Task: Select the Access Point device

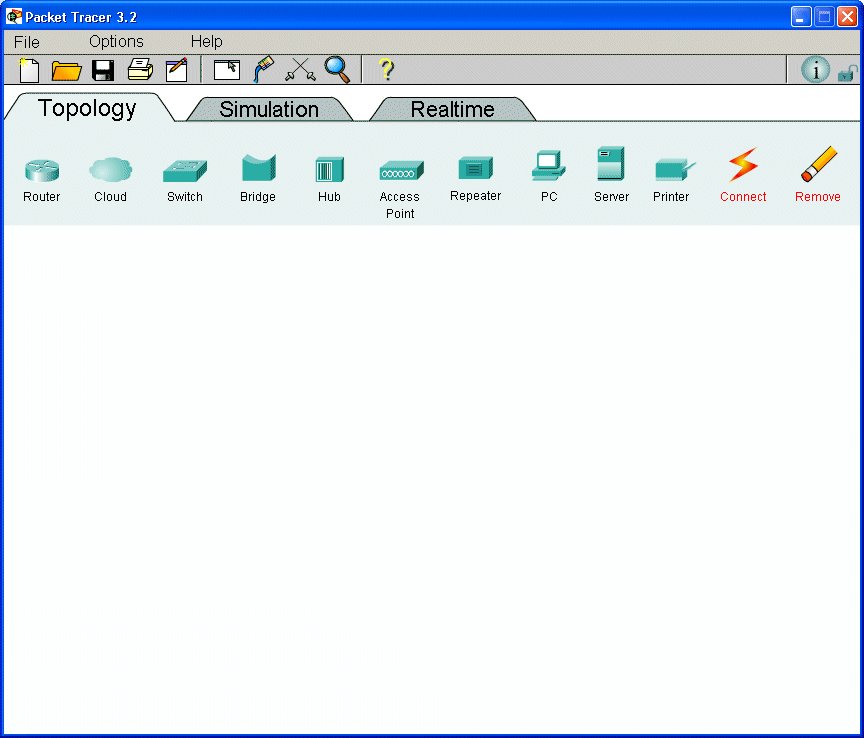Action: (x=401, y=190)
